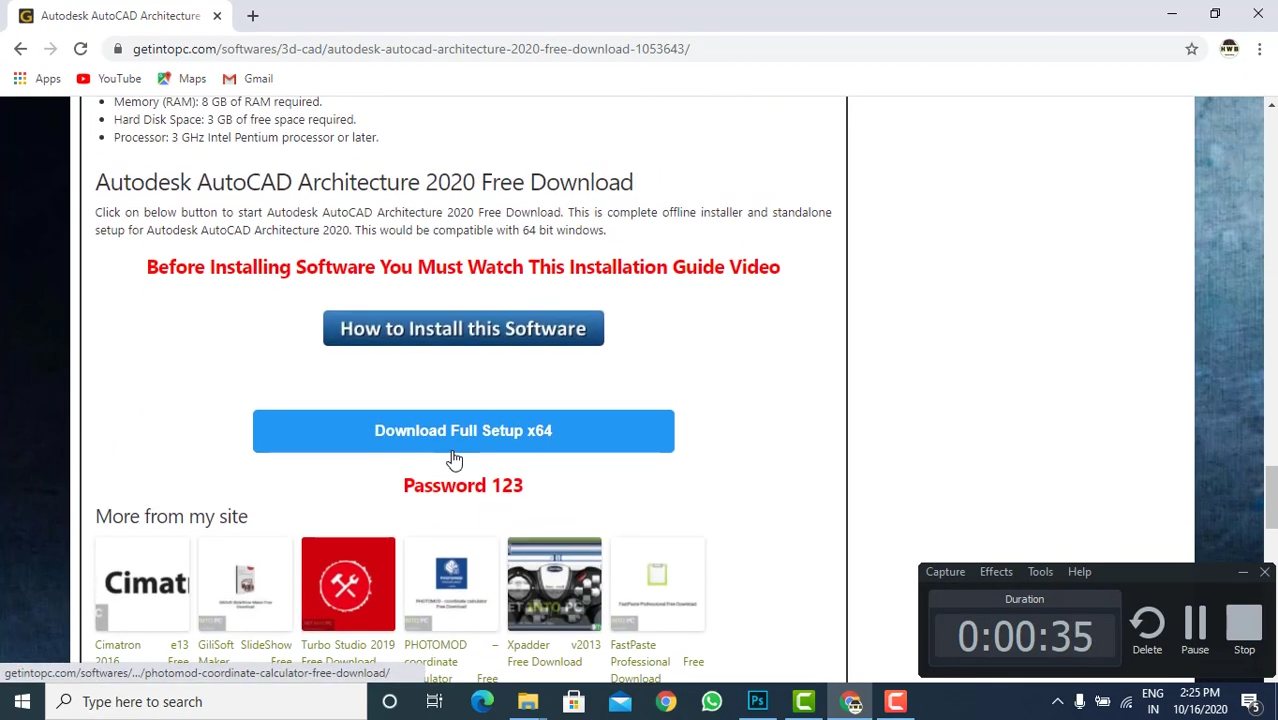The height and width of the screenshot is (720, 1278).
Task: Click the taskbar search box
Action: click(205, 702)
